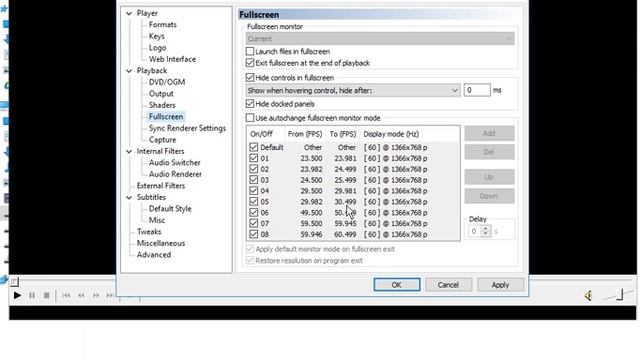Open the Advanced settings page
640x360 pixels.
coord(153,254)
